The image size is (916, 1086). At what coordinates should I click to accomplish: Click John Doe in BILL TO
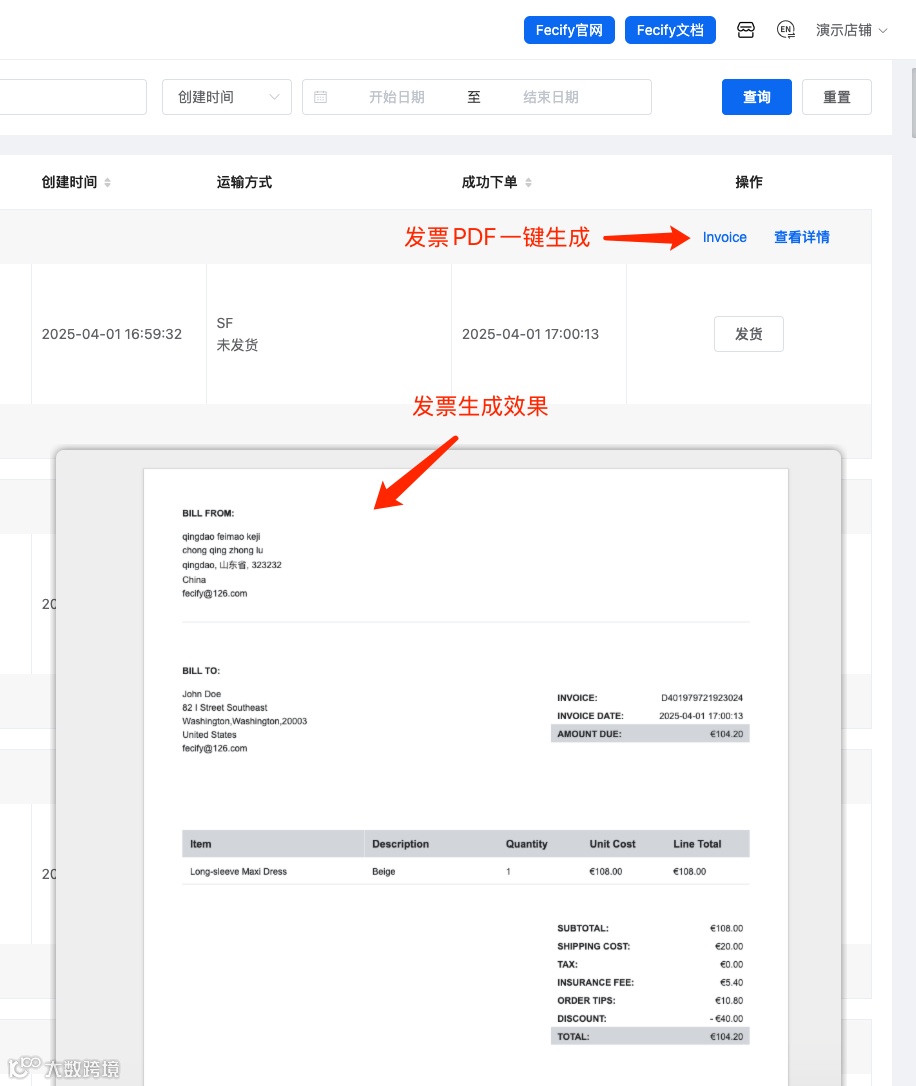click(x=201, y=693)
